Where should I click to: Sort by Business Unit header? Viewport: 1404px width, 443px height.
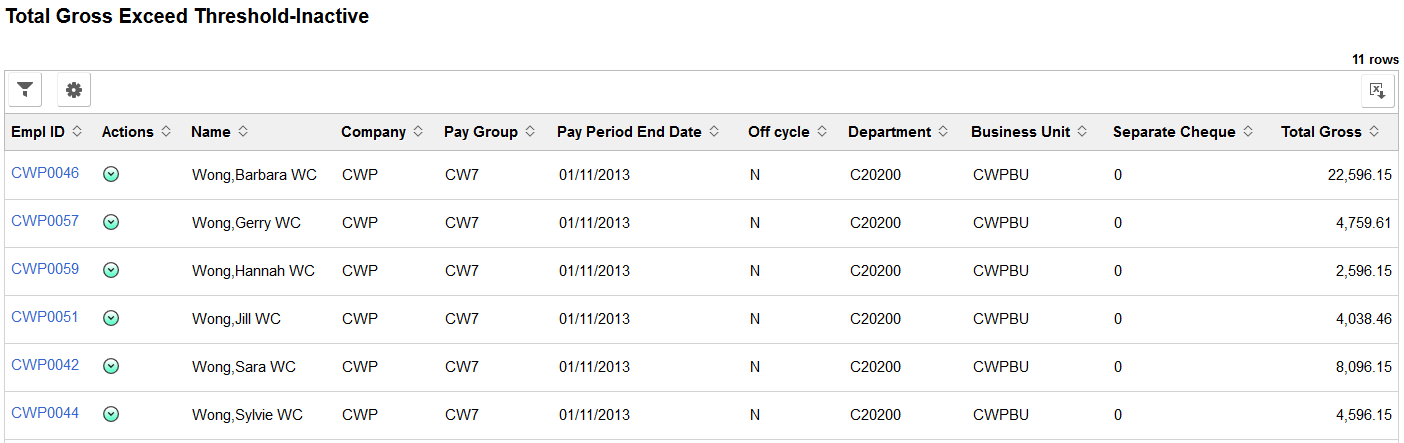[x=1030, y=132]
